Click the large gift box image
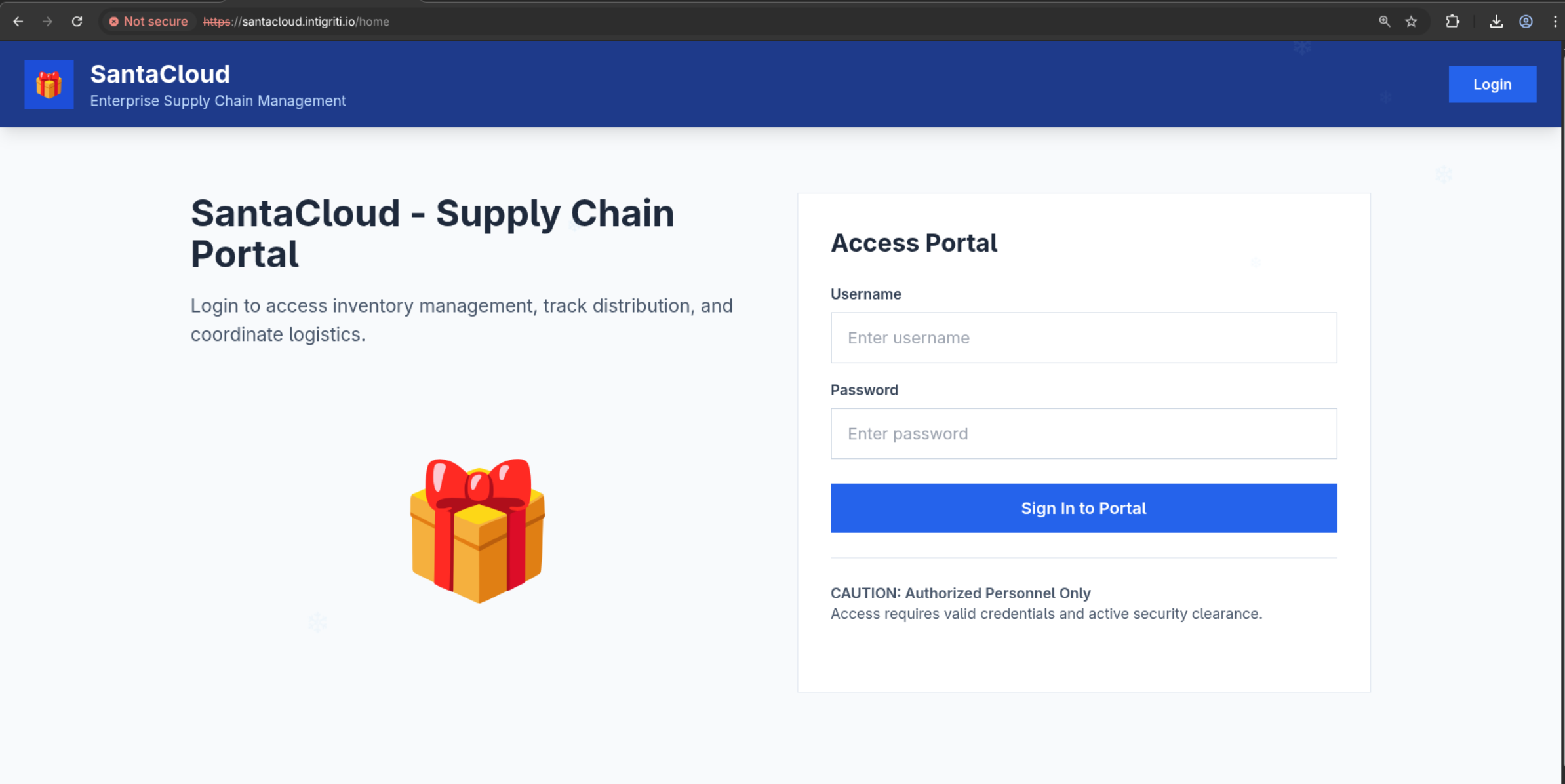This screenshot has height=784, width=1565. 478,530
